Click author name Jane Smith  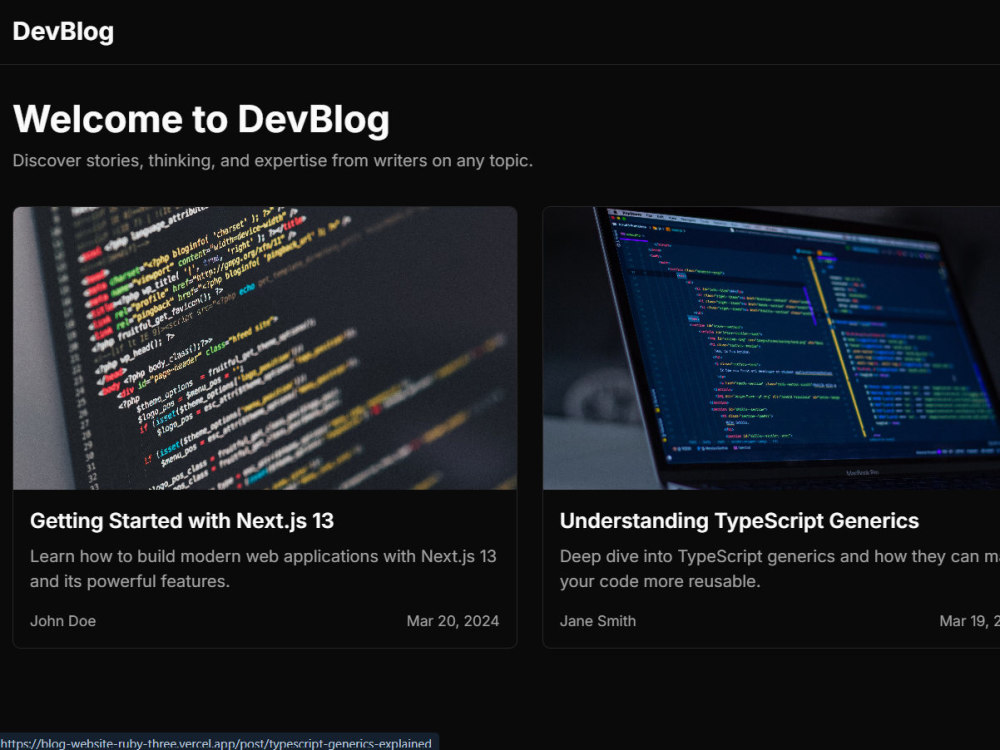click(598, 621)
